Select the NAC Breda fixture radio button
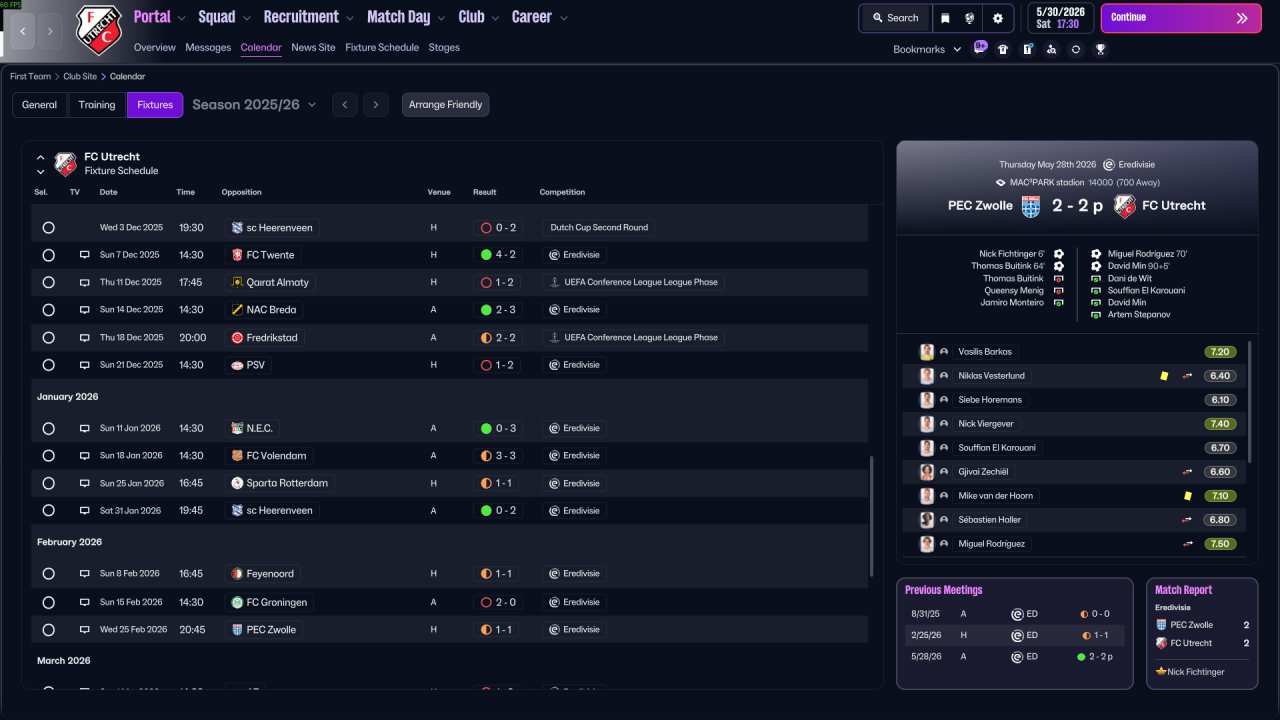 pyautogui.click(x=48, y=310)
